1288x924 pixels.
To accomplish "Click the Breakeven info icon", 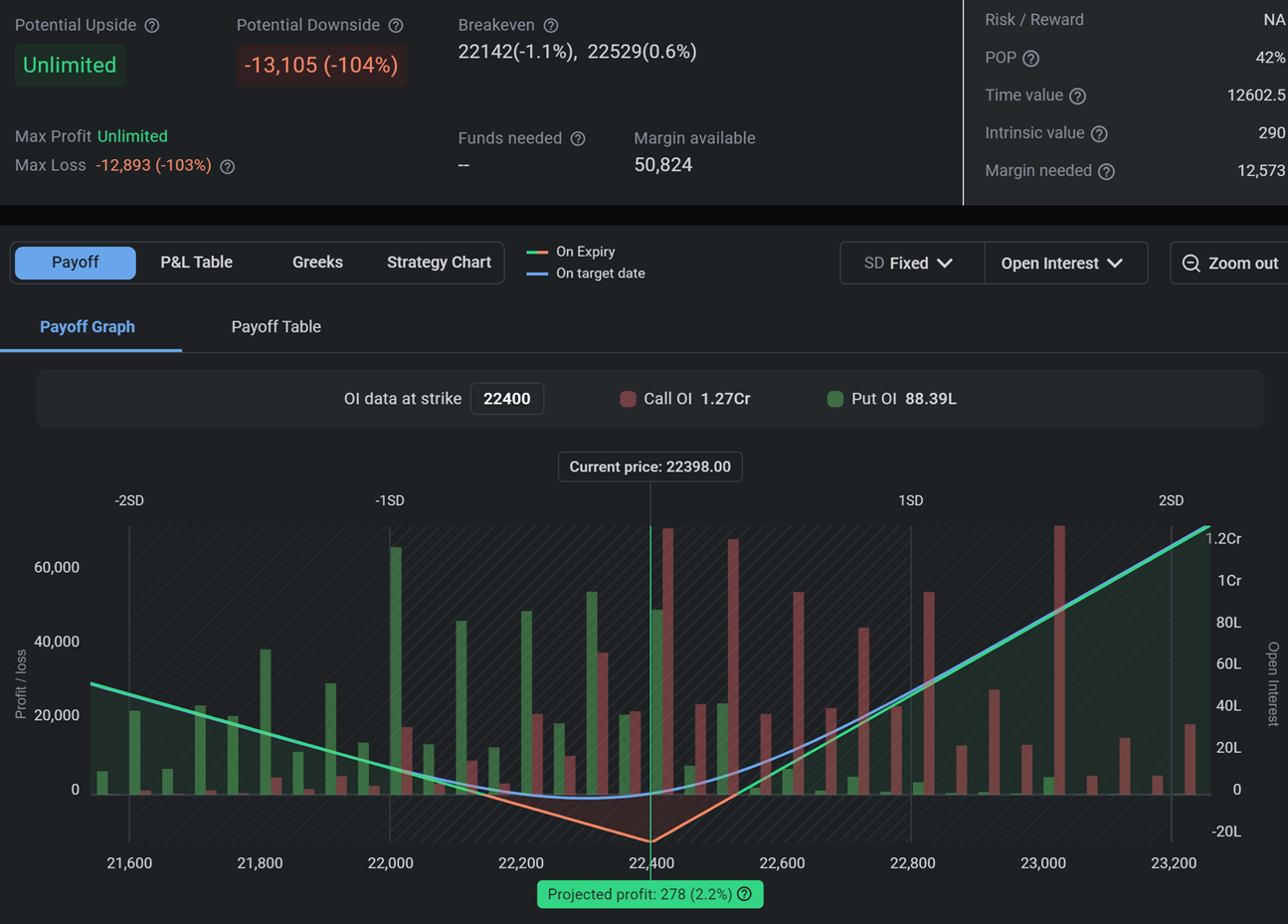I will [551, 26].
